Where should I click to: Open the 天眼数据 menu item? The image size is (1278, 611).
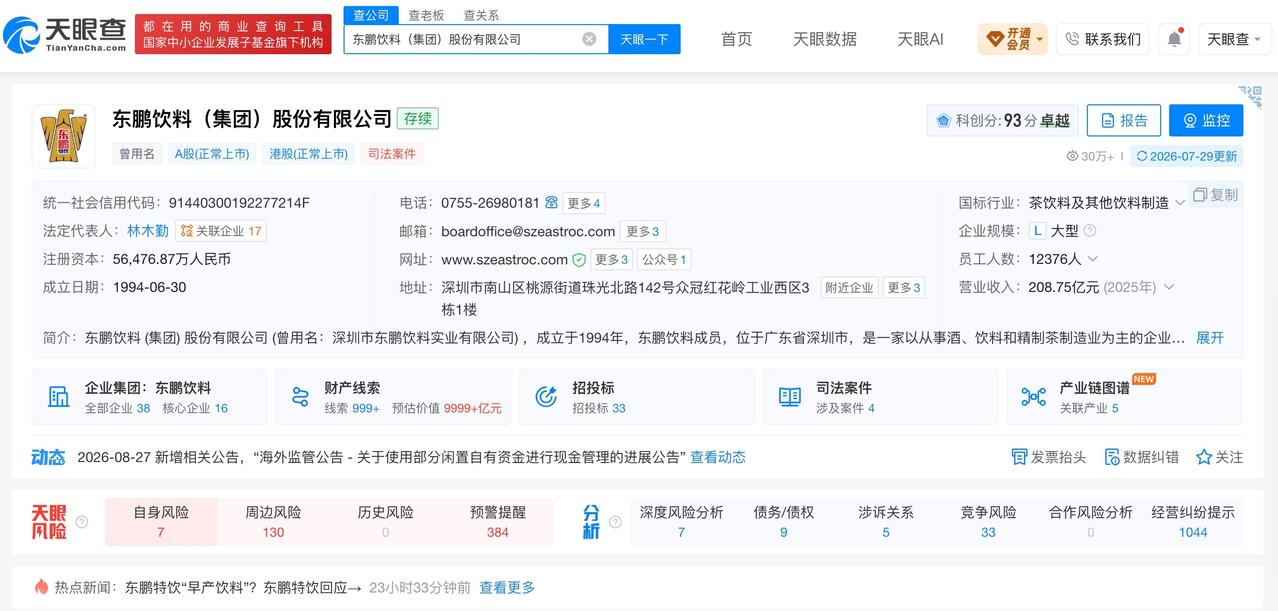(x=825, y=39)
